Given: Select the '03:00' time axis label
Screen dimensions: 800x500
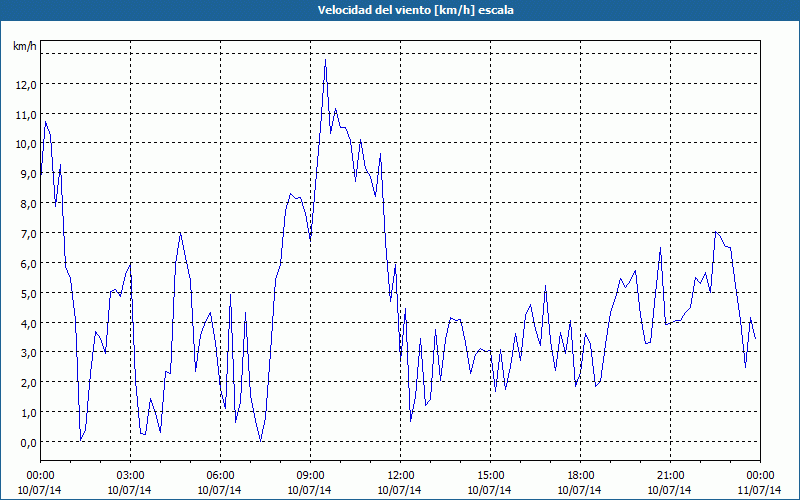Looking at the screenshot, I should click(x=130, y=476).
